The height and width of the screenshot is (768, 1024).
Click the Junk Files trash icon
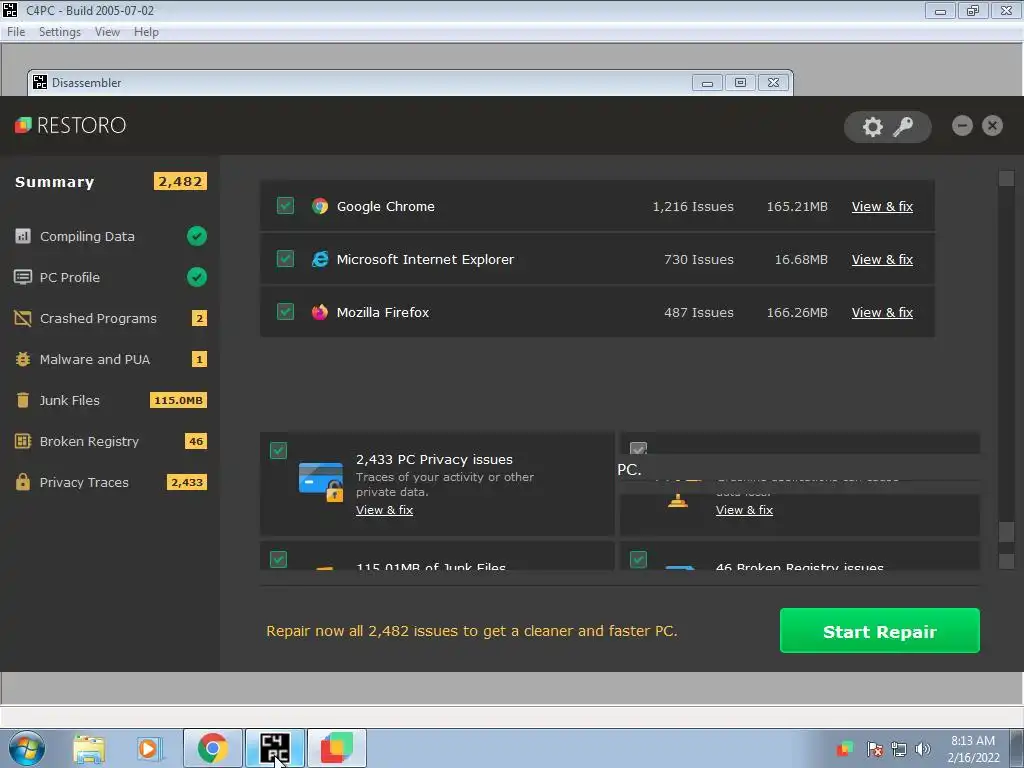pyautogui.click(x=23, y=400)
